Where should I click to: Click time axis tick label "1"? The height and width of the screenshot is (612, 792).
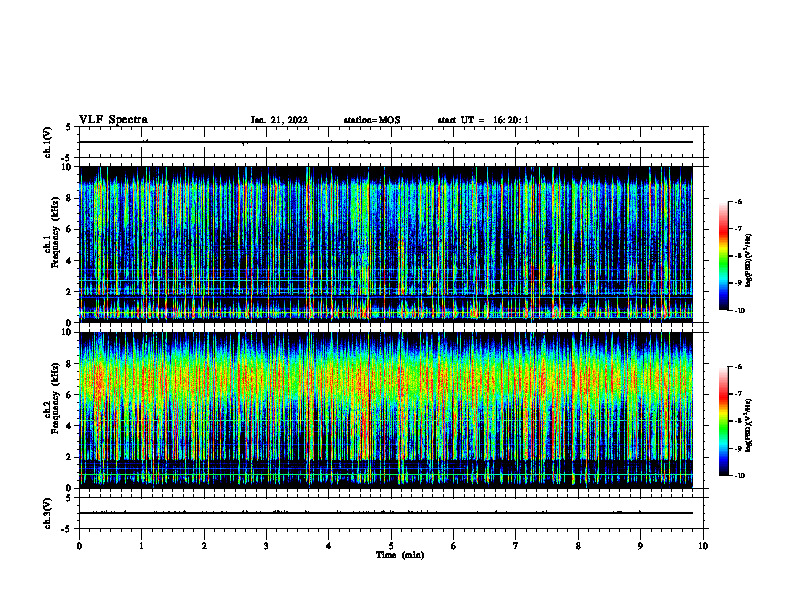tap(141, 546)
